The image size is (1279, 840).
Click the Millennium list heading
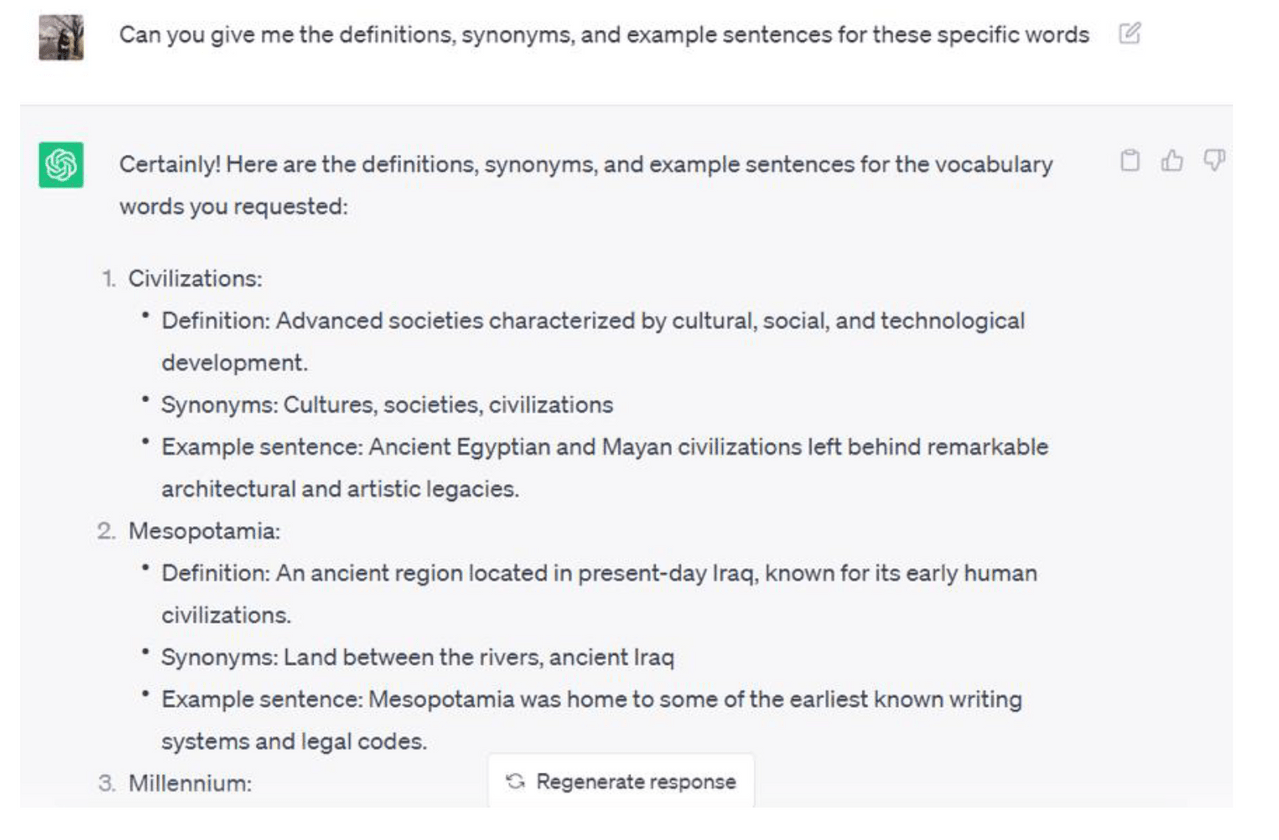pyautogui.click(x=190, y=783)
